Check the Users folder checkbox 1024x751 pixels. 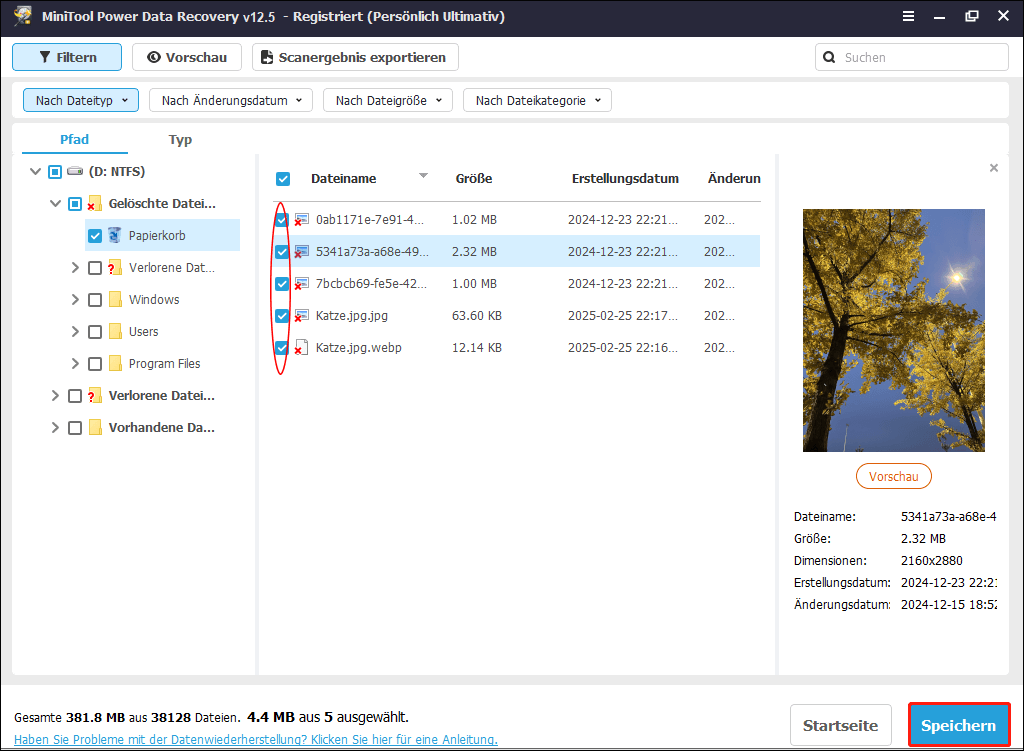(x=95, y=332)
